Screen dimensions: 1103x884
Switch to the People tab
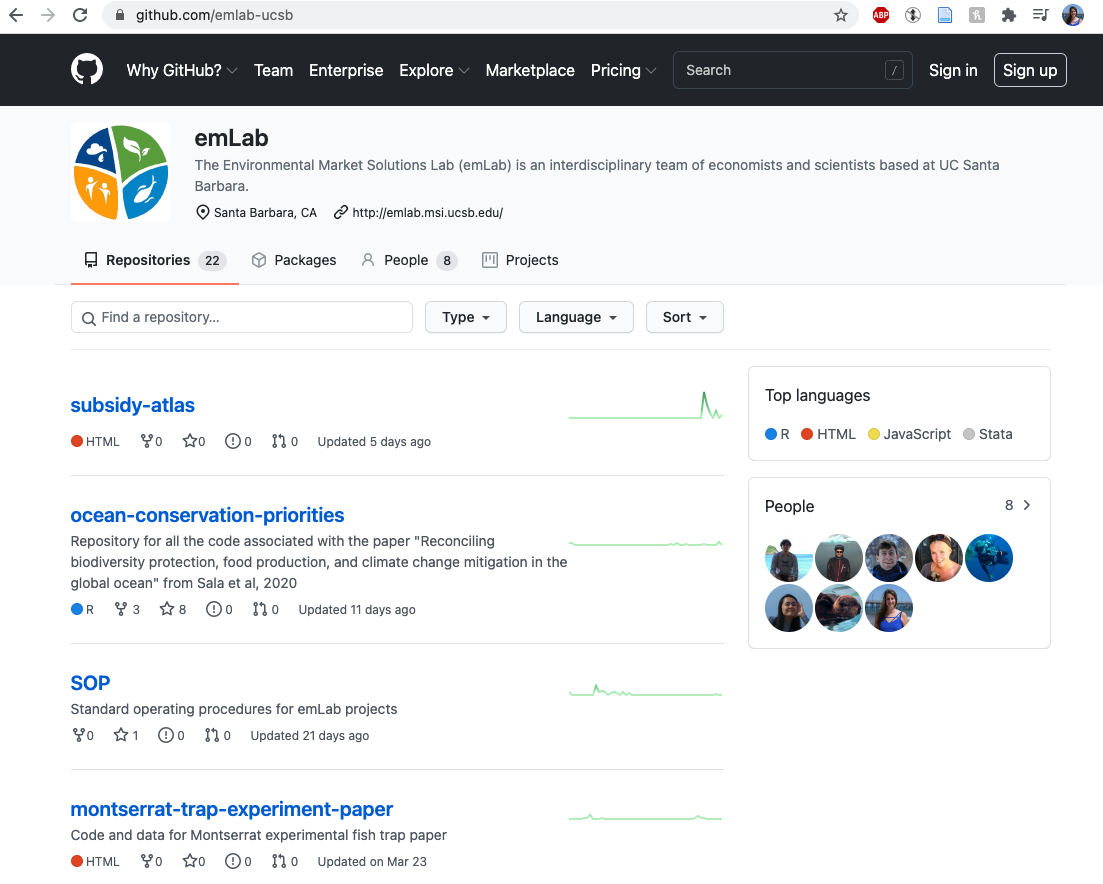(409, 260)
